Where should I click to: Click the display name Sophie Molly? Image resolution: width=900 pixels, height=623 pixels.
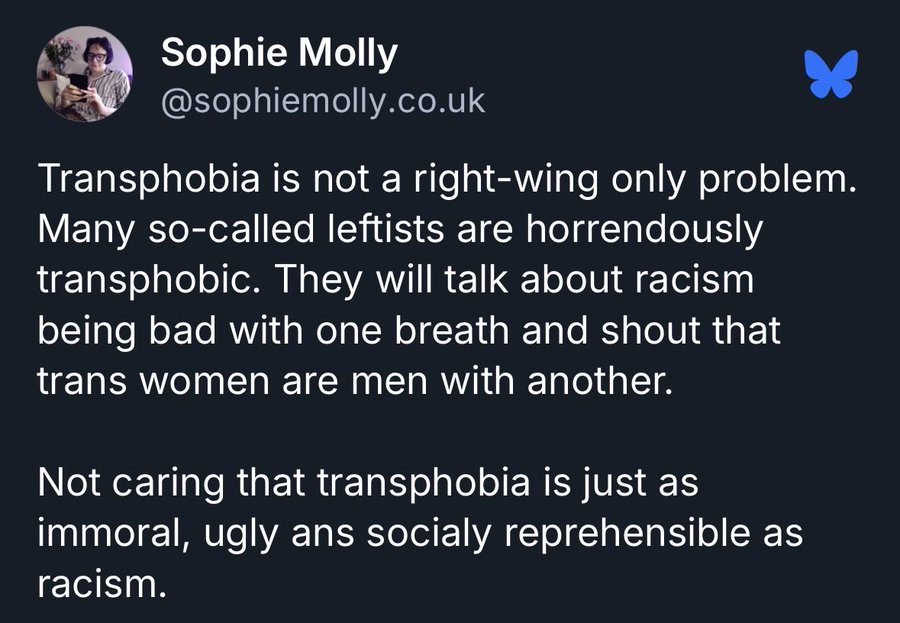coord(279,54)
